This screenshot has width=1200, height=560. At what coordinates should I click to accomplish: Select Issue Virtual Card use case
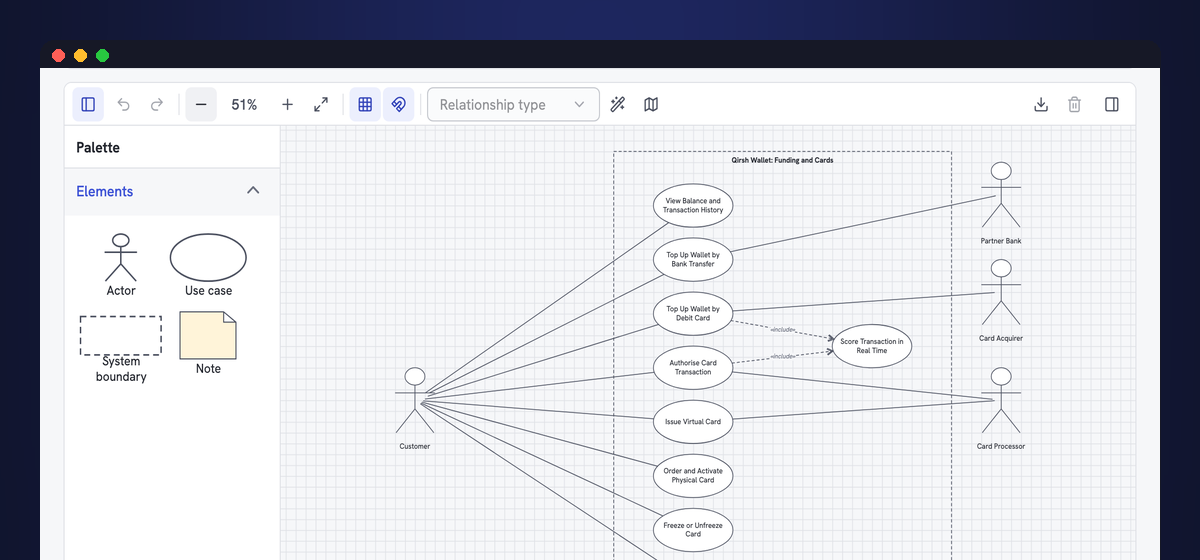693,421
